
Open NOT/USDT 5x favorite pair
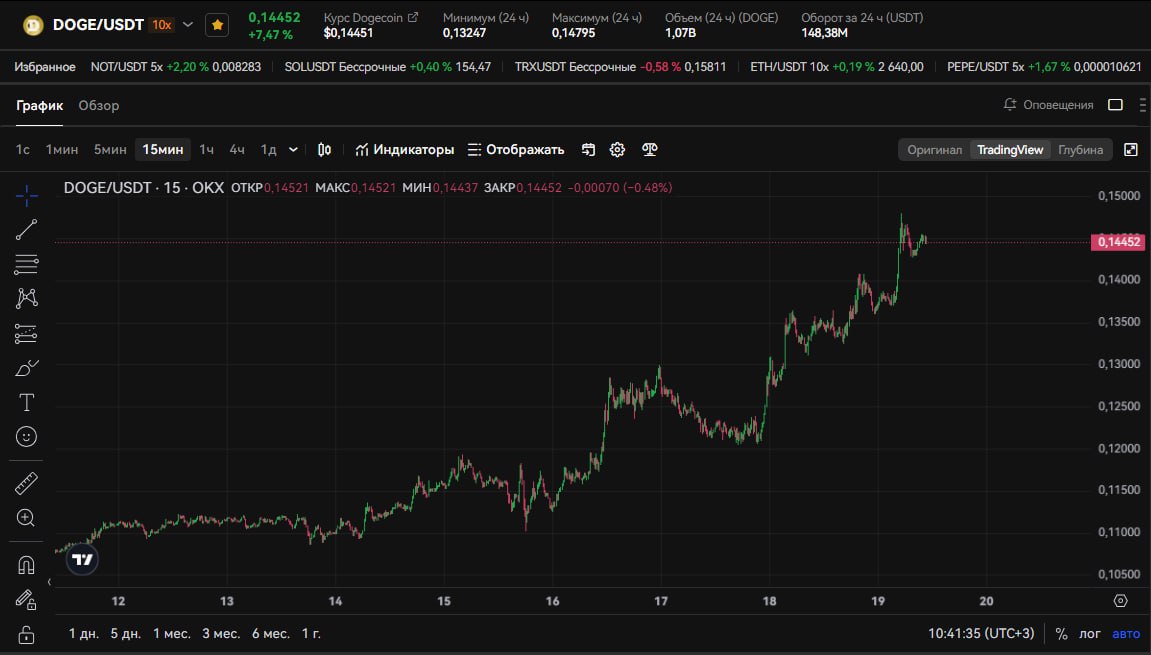point(175,67)
